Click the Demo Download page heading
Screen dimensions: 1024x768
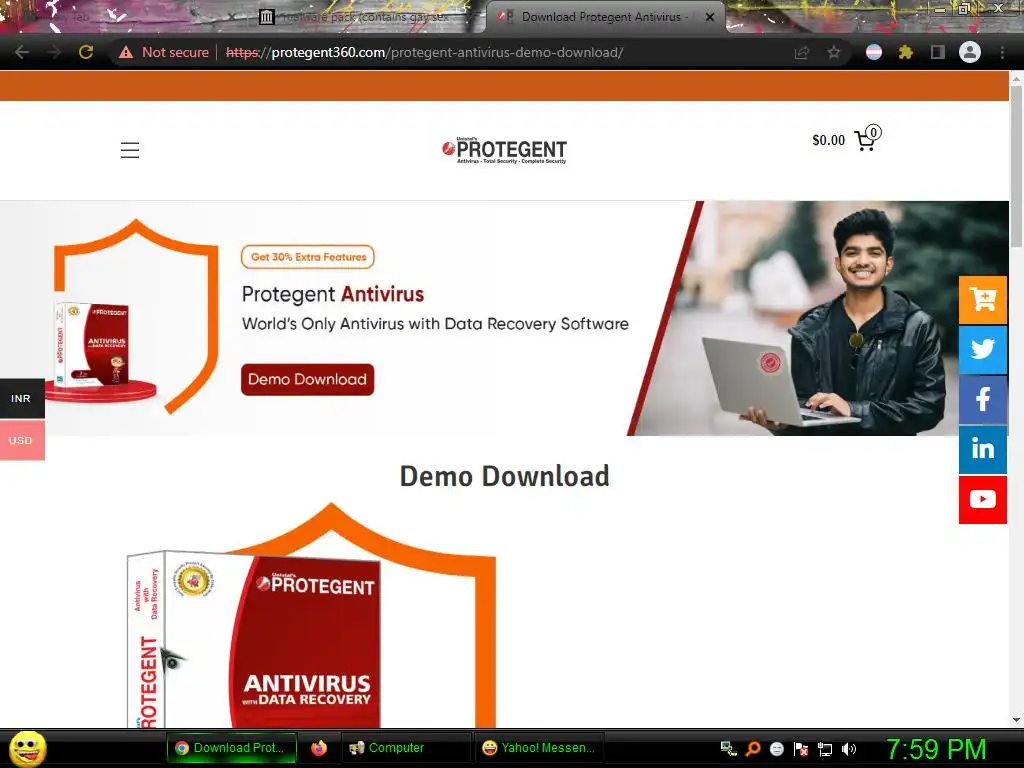tap(504, 476)
